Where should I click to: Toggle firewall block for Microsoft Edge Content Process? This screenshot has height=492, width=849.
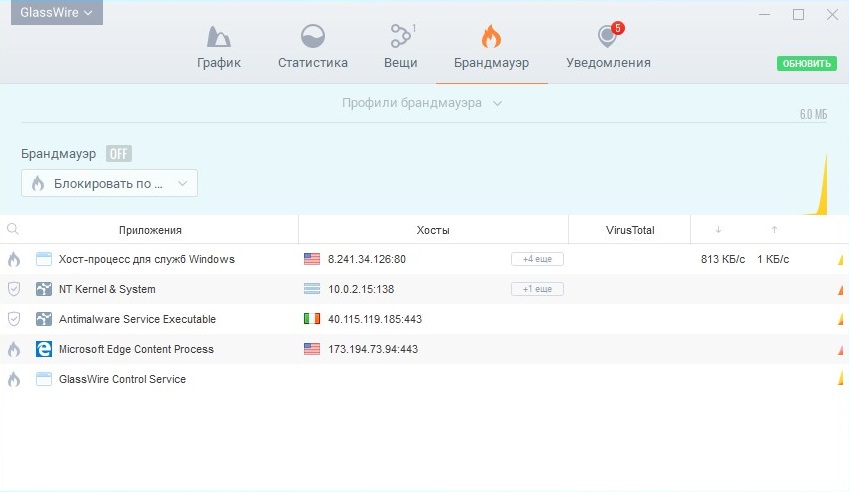[14, 349]
